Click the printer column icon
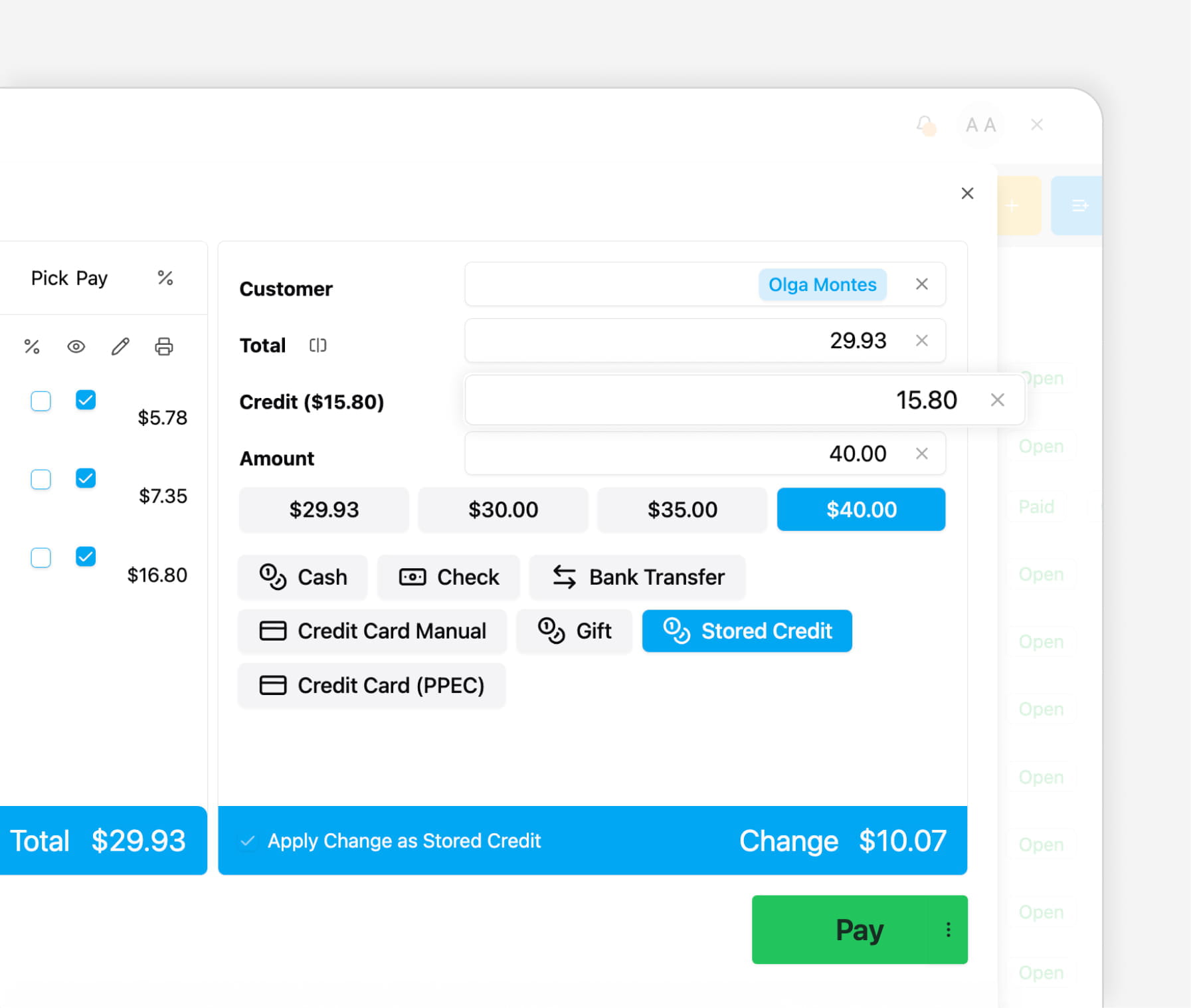 (164, 346)
